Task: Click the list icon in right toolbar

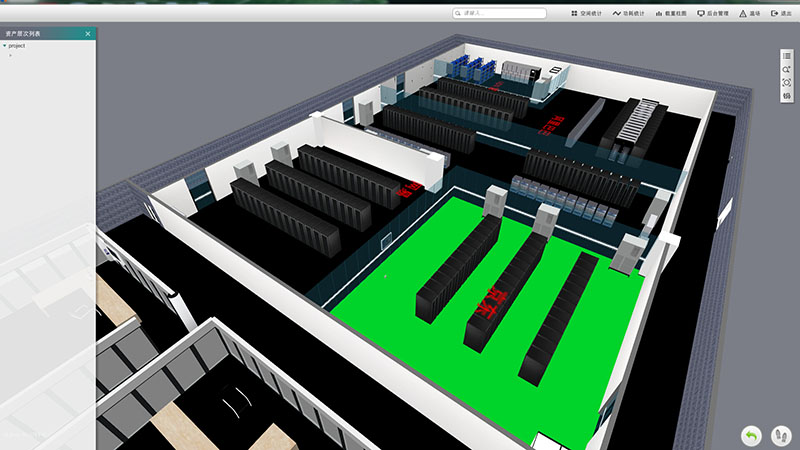Action: pyautogui.click(x=787, y=56)
